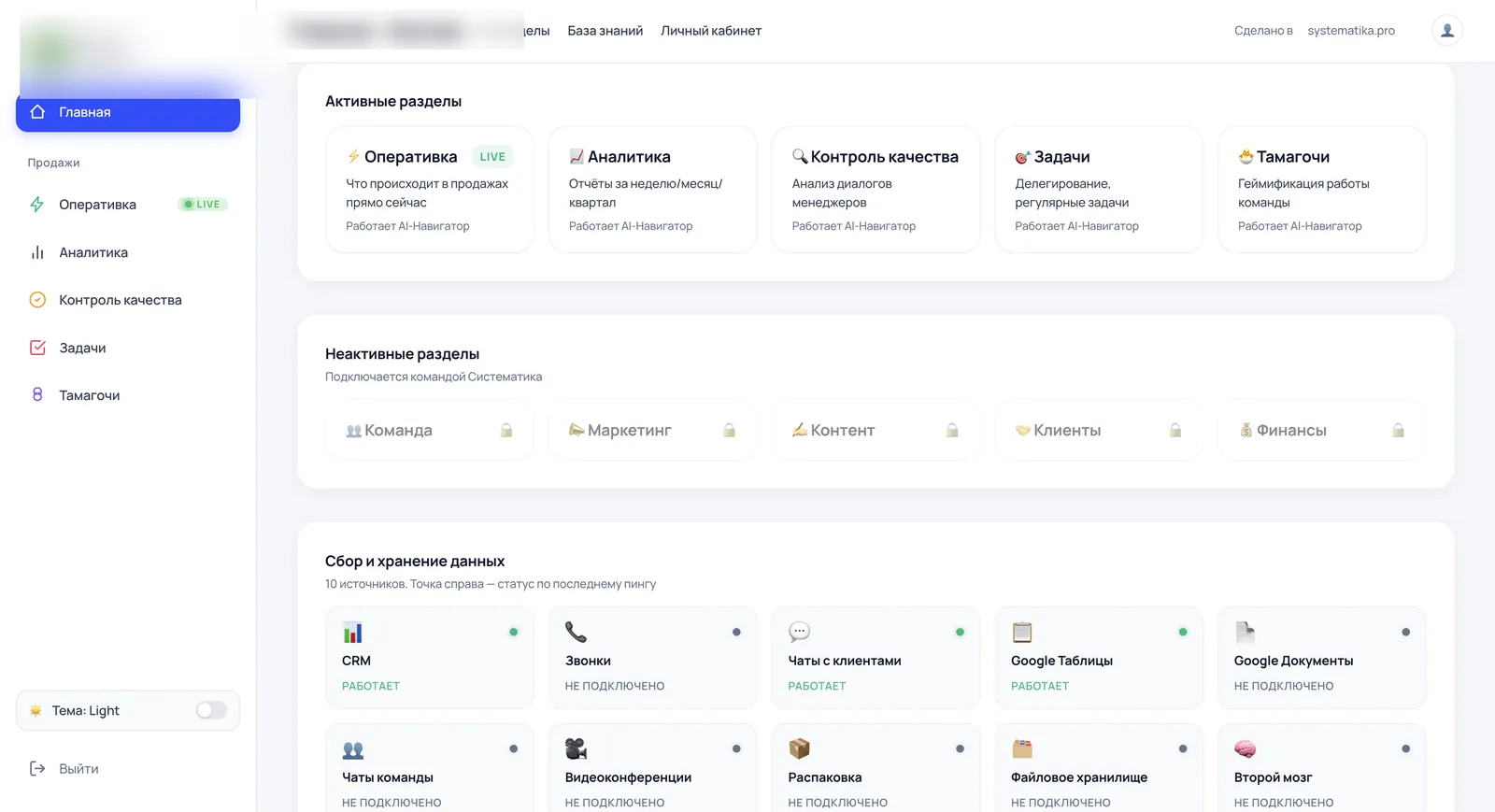Click the Распаковка card title
1495x812 pixels.
825,777
